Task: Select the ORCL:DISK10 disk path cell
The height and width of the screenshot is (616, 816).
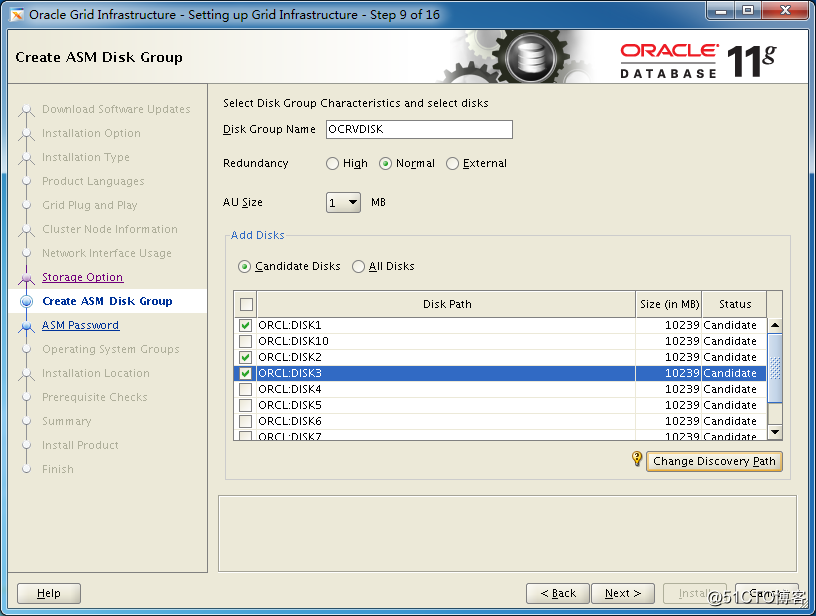Action: click(x=446, y=342)
